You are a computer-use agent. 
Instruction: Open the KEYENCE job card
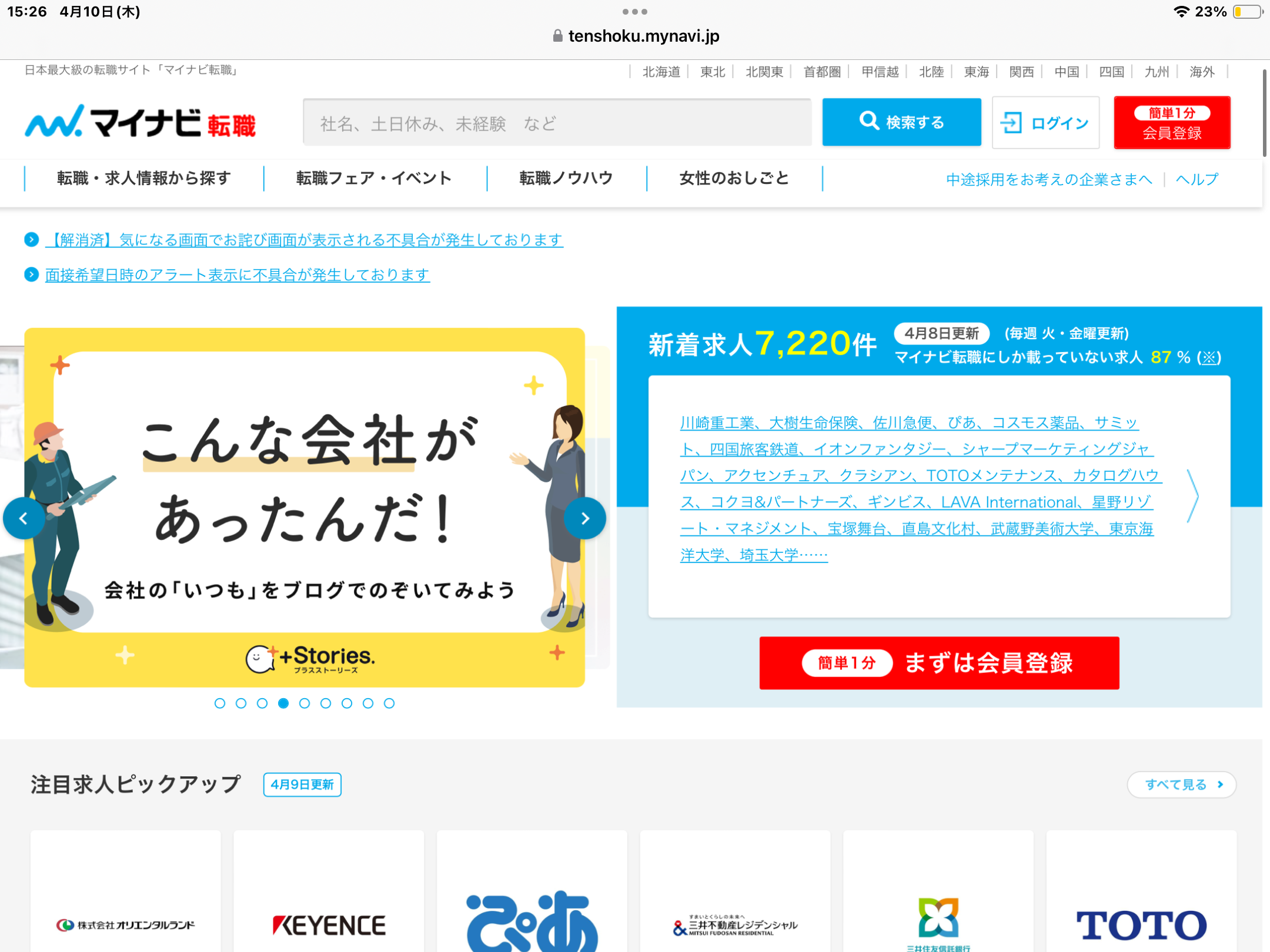(329, 891)
